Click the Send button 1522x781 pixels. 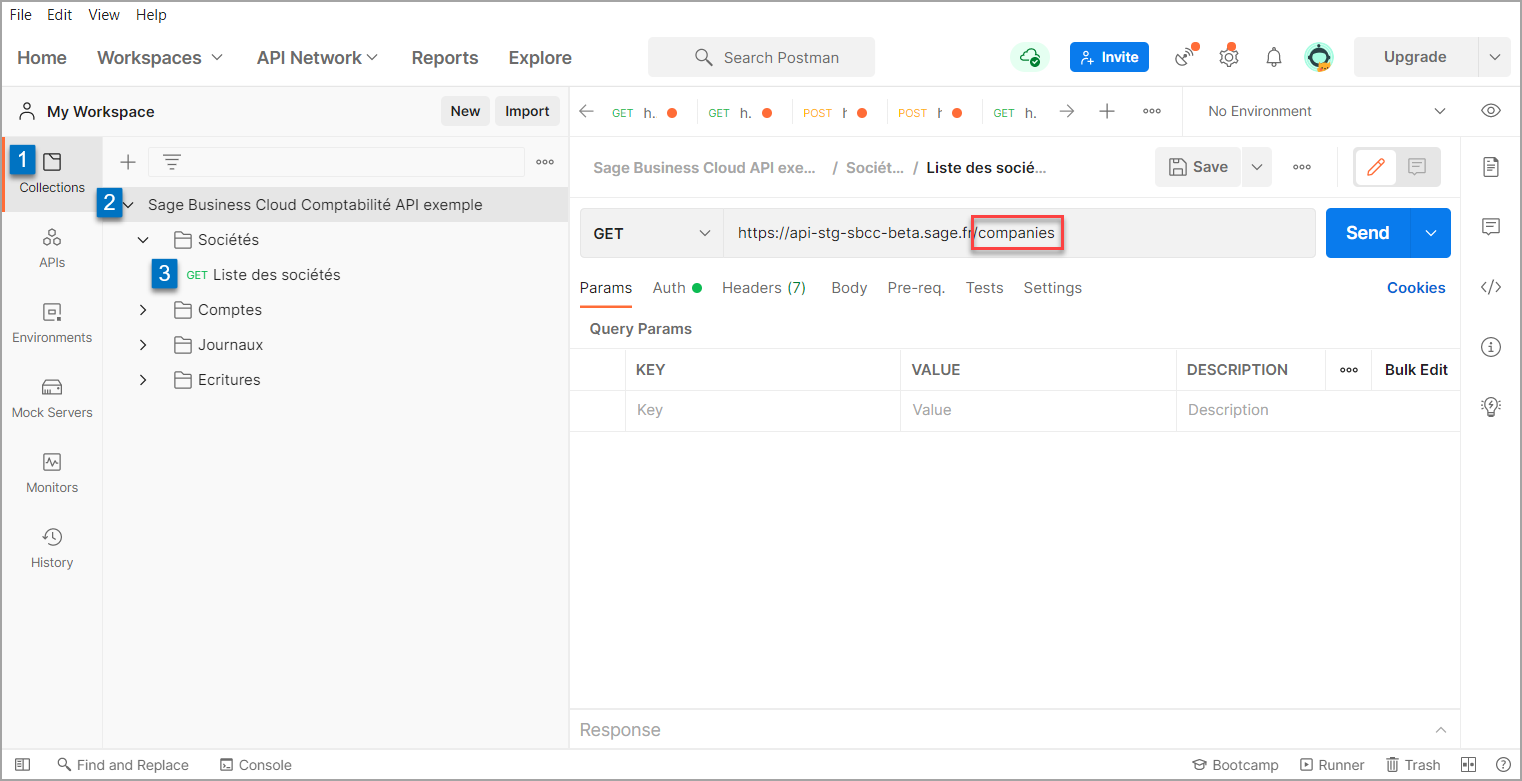(1368, 233)
